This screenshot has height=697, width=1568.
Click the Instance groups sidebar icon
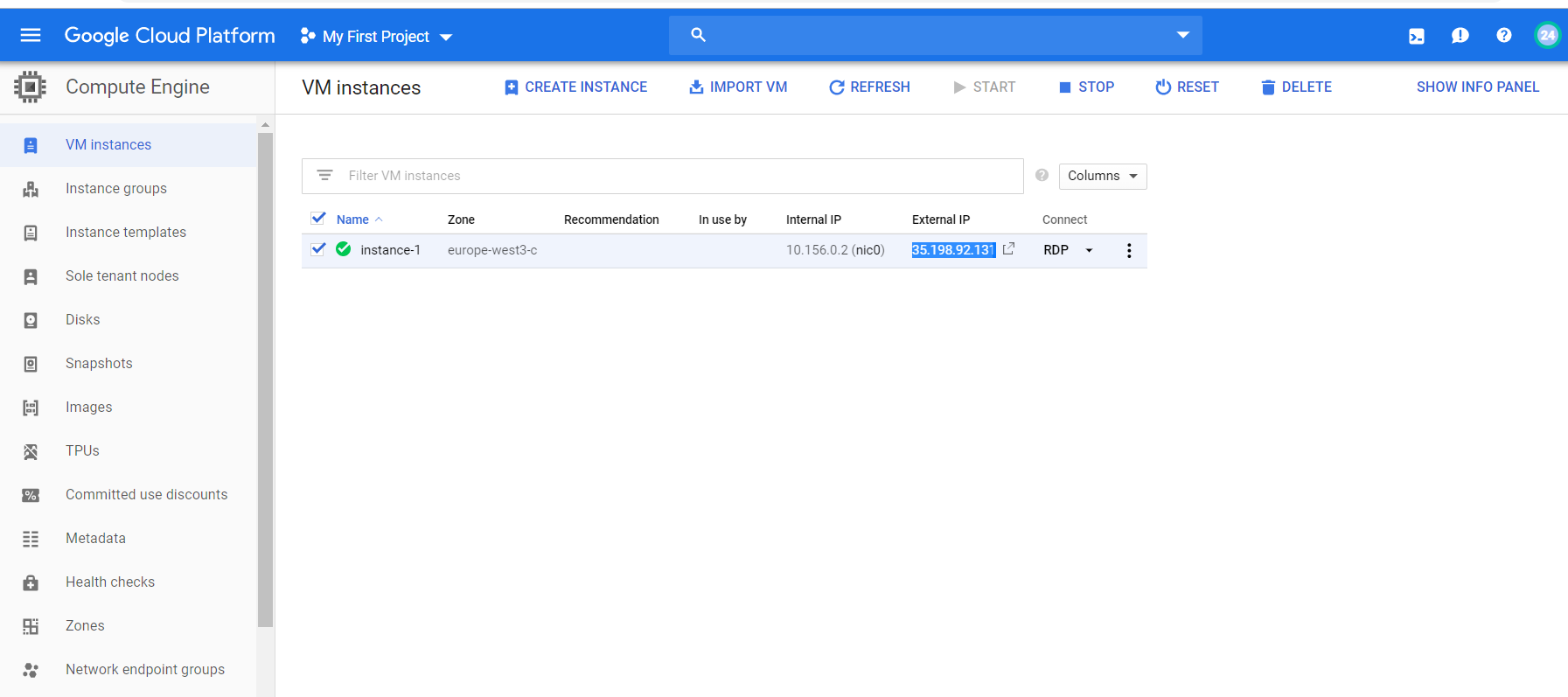pos(31,189)
